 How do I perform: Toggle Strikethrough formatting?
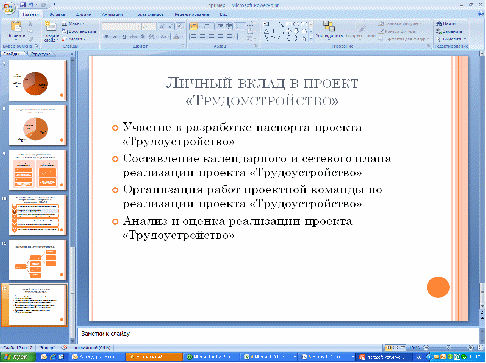click(x=133, y=36)
